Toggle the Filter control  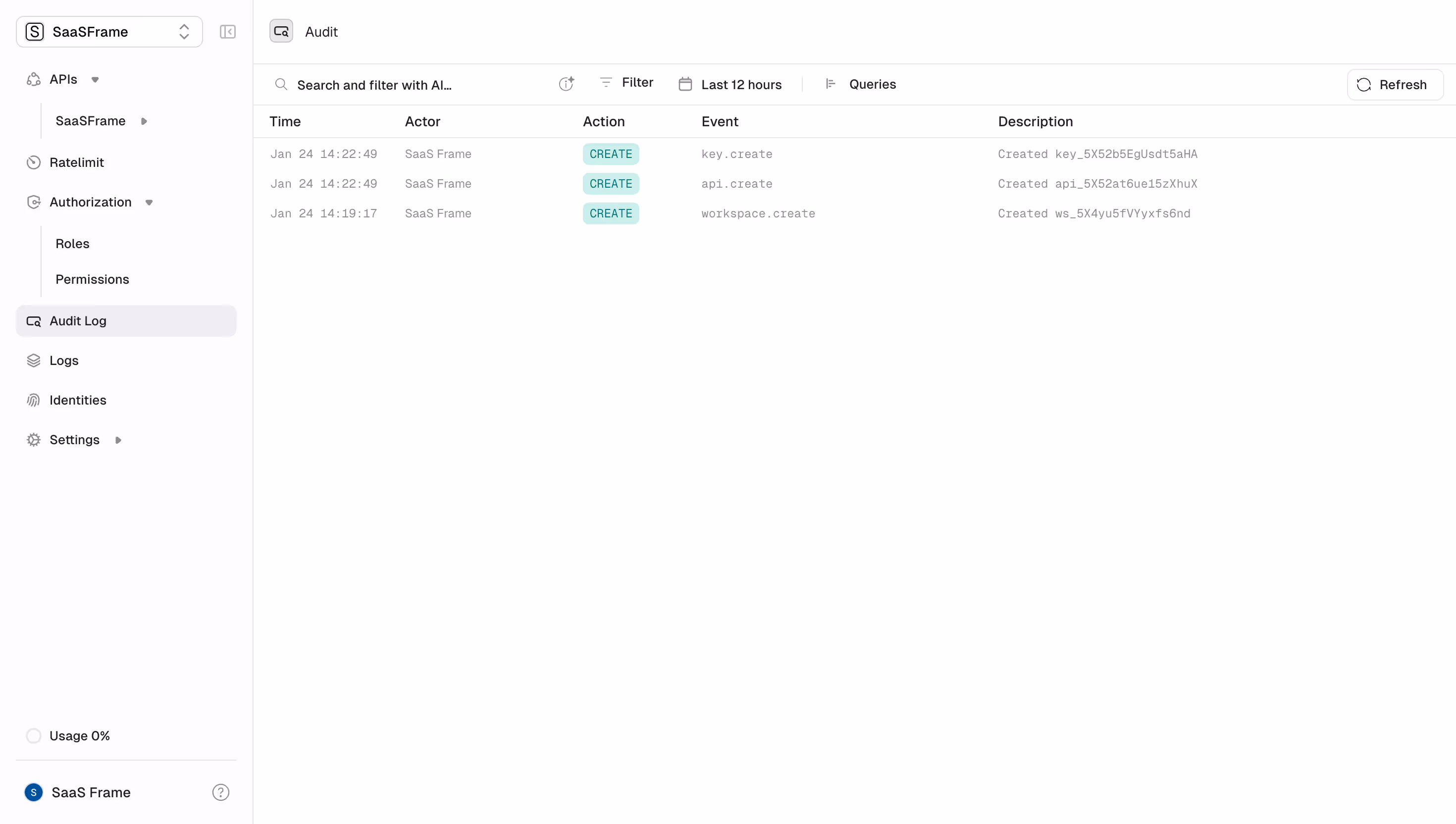pyautogui.click(x=625, y=82)
